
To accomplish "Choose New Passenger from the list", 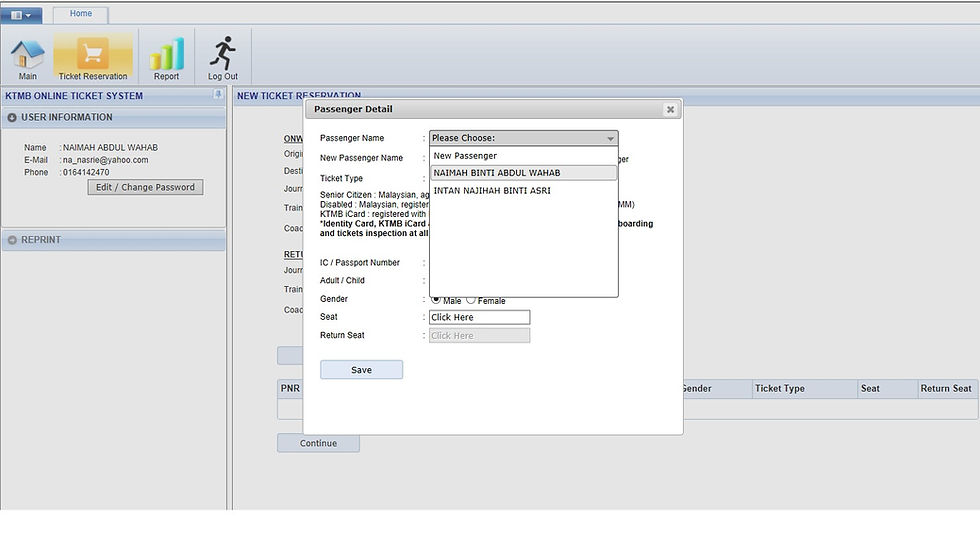I will tap(524, 156).
